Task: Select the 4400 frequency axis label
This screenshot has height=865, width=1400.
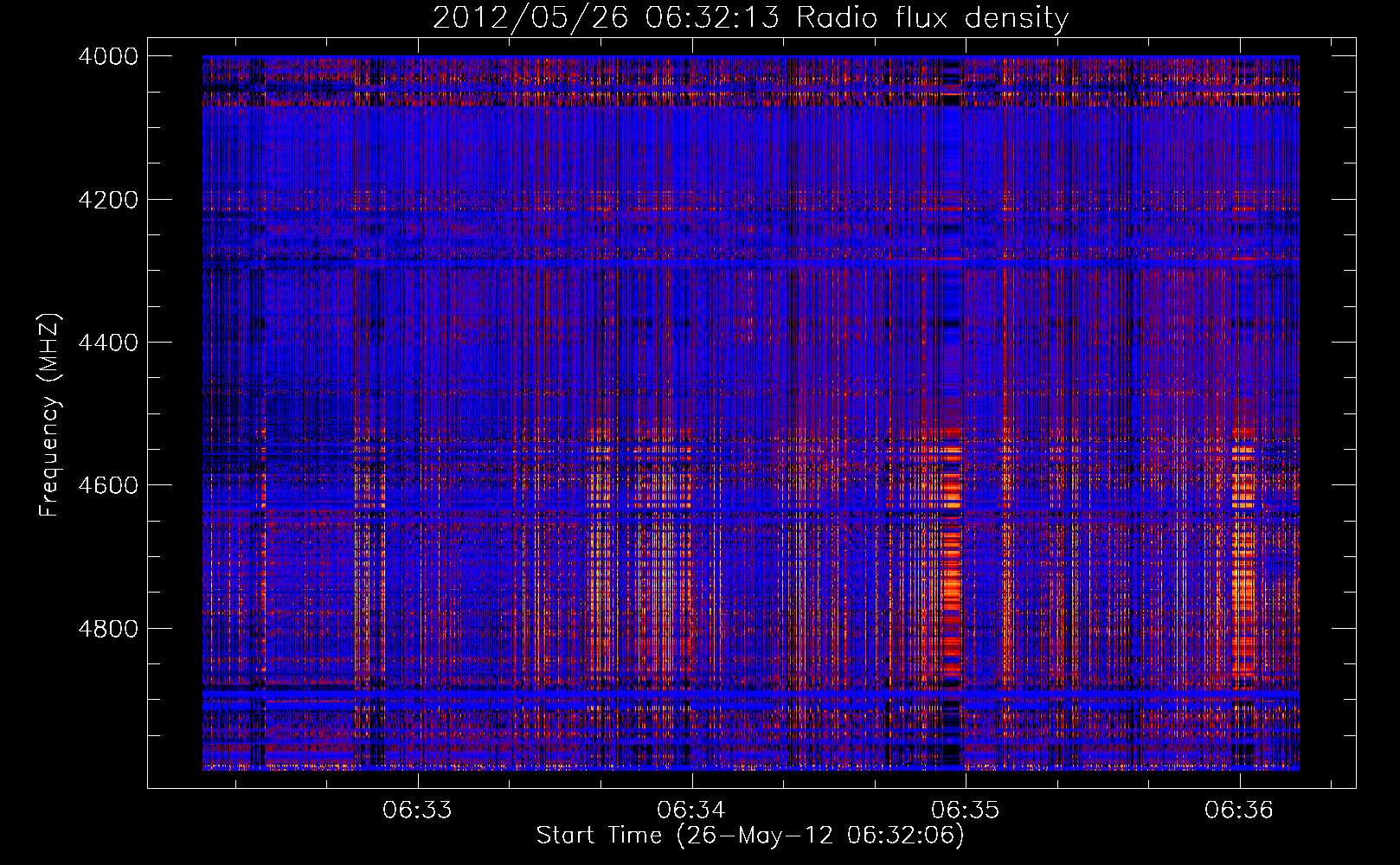Action: pyautogui.click(x=108, y=343)
